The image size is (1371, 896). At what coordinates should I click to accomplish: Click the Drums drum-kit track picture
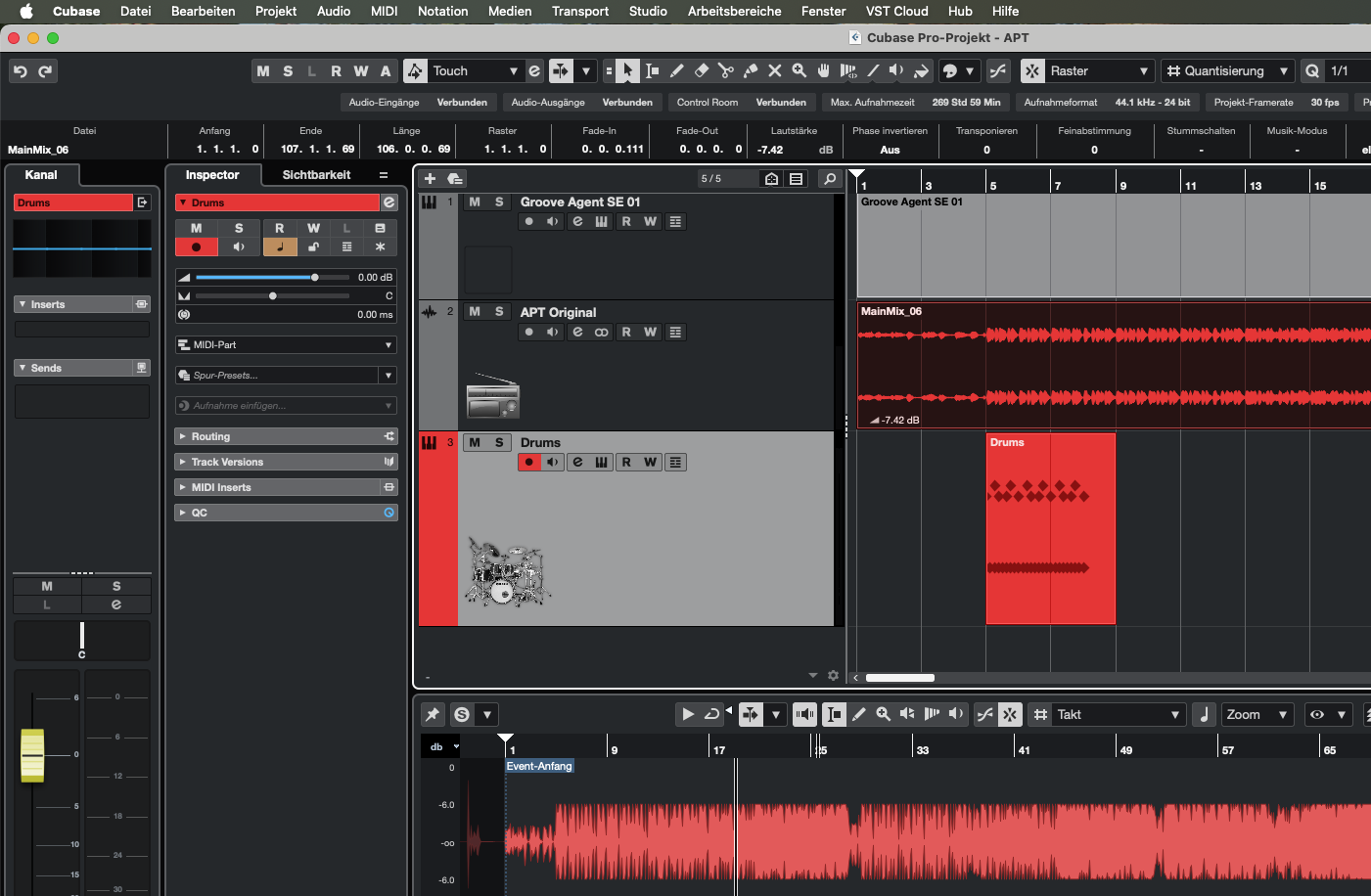pos(506,573)
